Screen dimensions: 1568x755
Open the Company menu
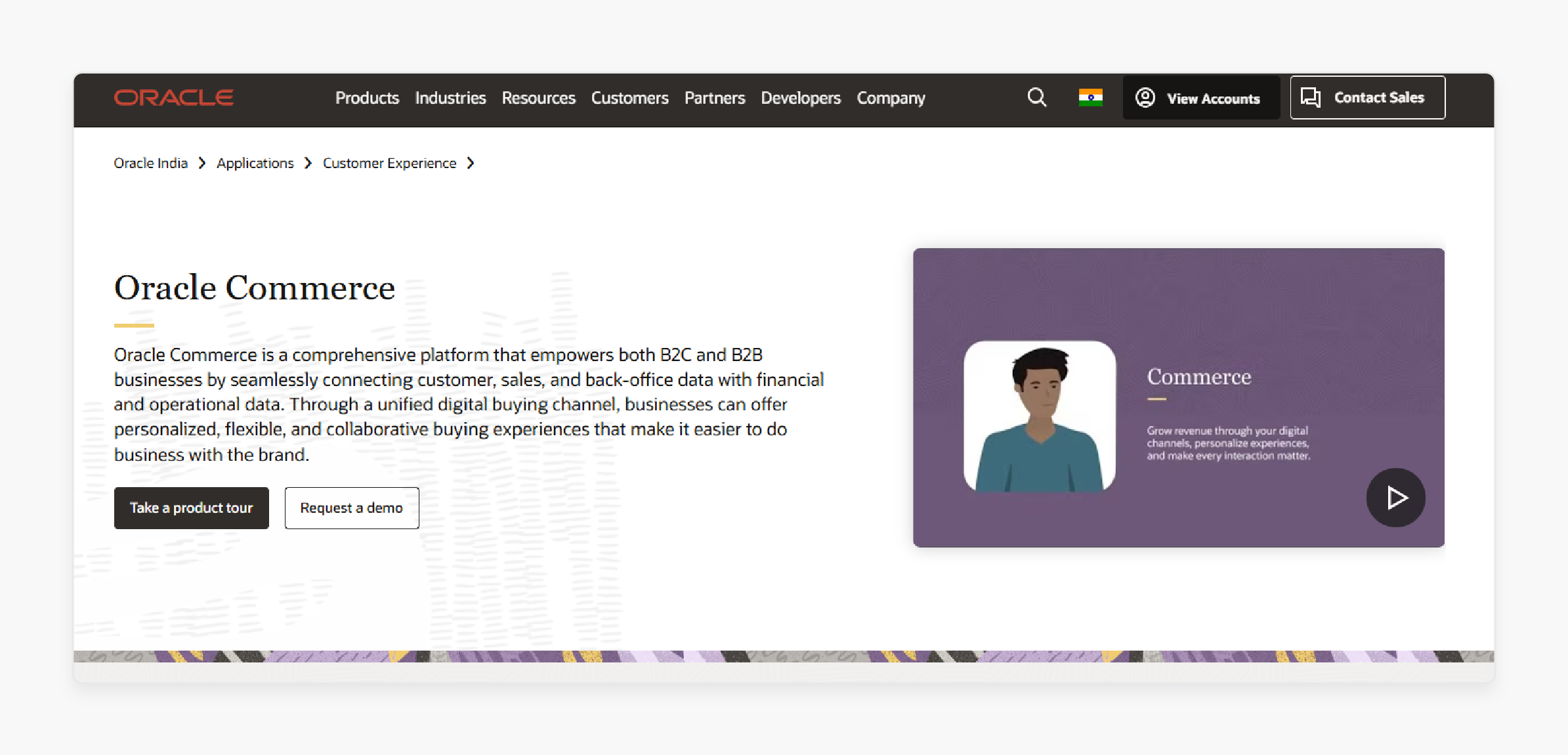(x=890, y=98)
